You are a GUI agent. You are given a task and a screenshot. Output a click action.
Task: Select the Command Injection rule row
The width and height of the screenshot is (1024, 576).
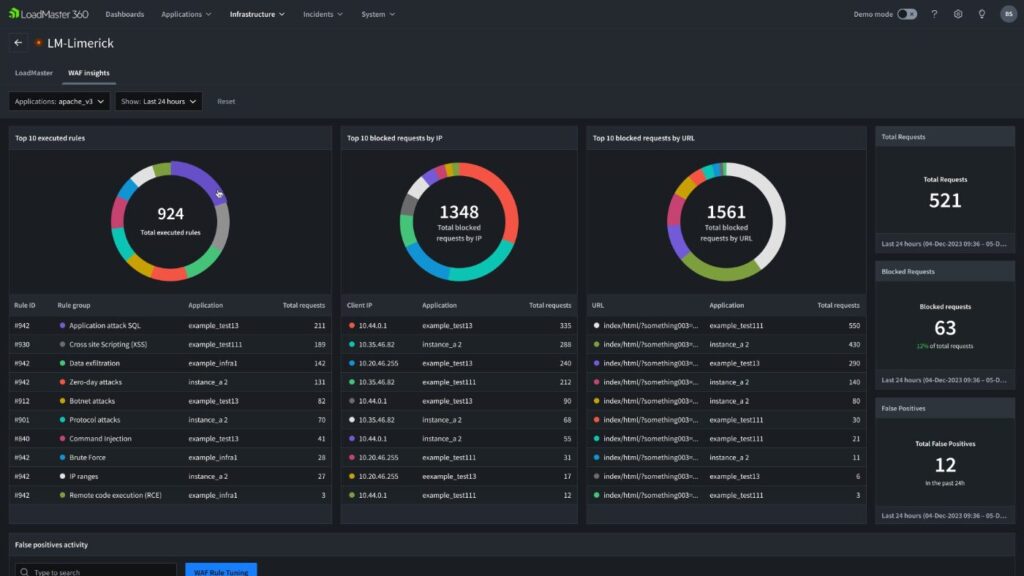coord(170,439)
